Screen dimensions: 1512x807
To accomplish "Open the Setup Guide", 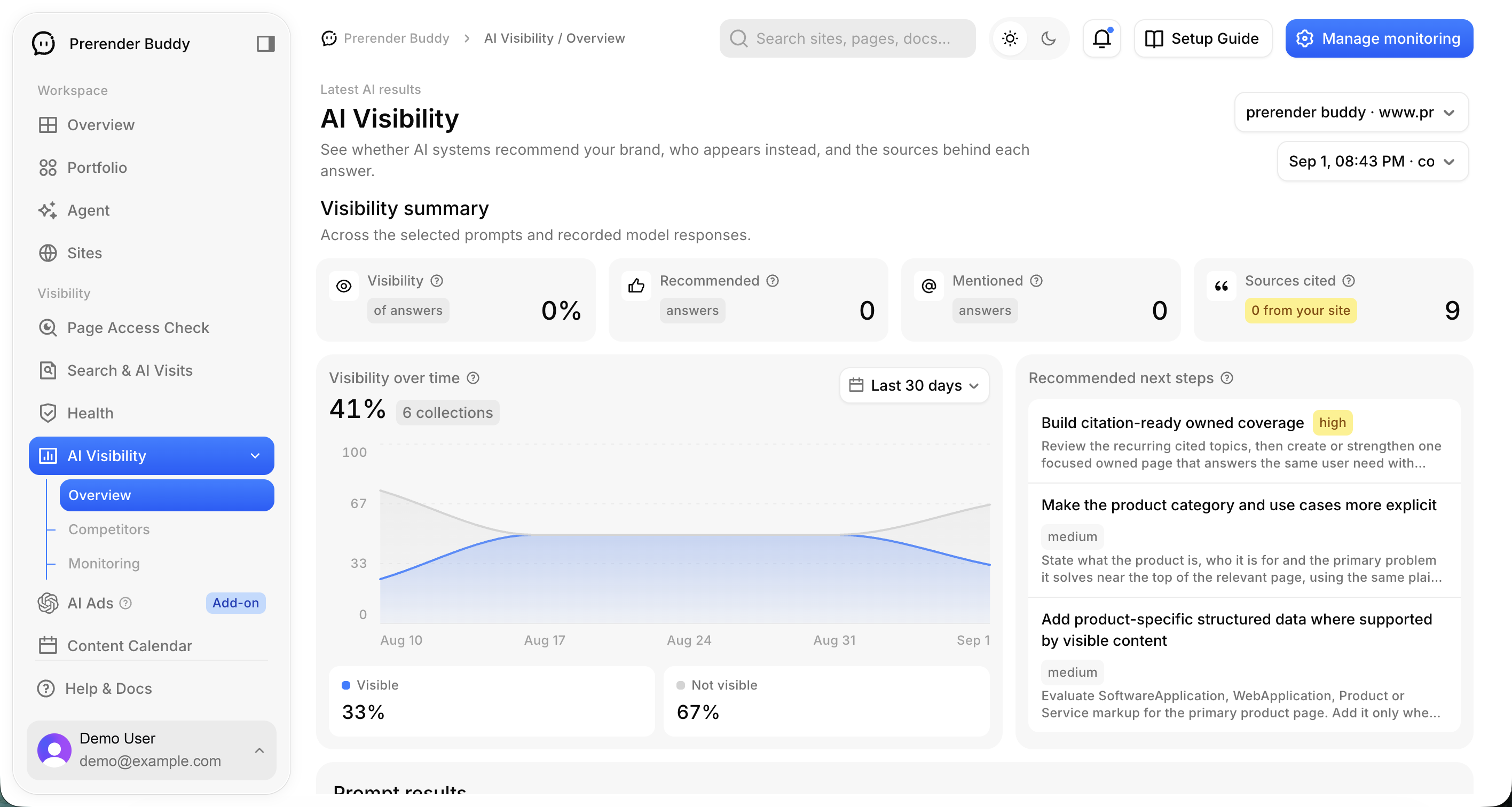I will click(1203, 39).
